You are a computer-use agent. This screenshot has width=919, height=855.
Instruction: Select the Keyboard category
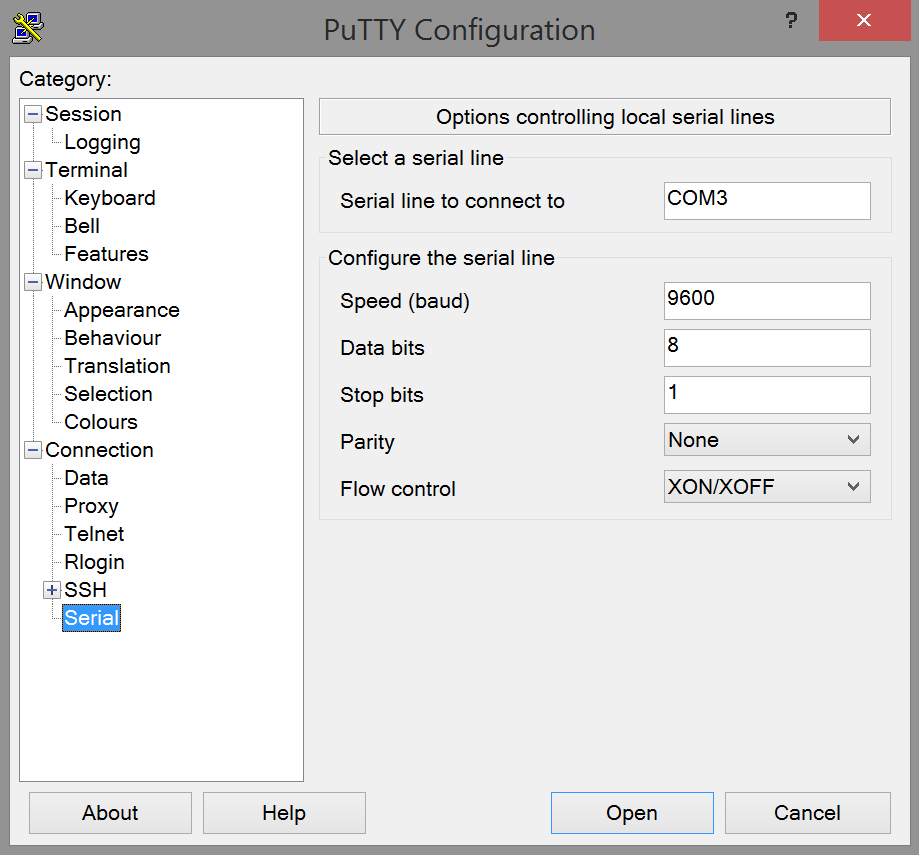point(109,198)
